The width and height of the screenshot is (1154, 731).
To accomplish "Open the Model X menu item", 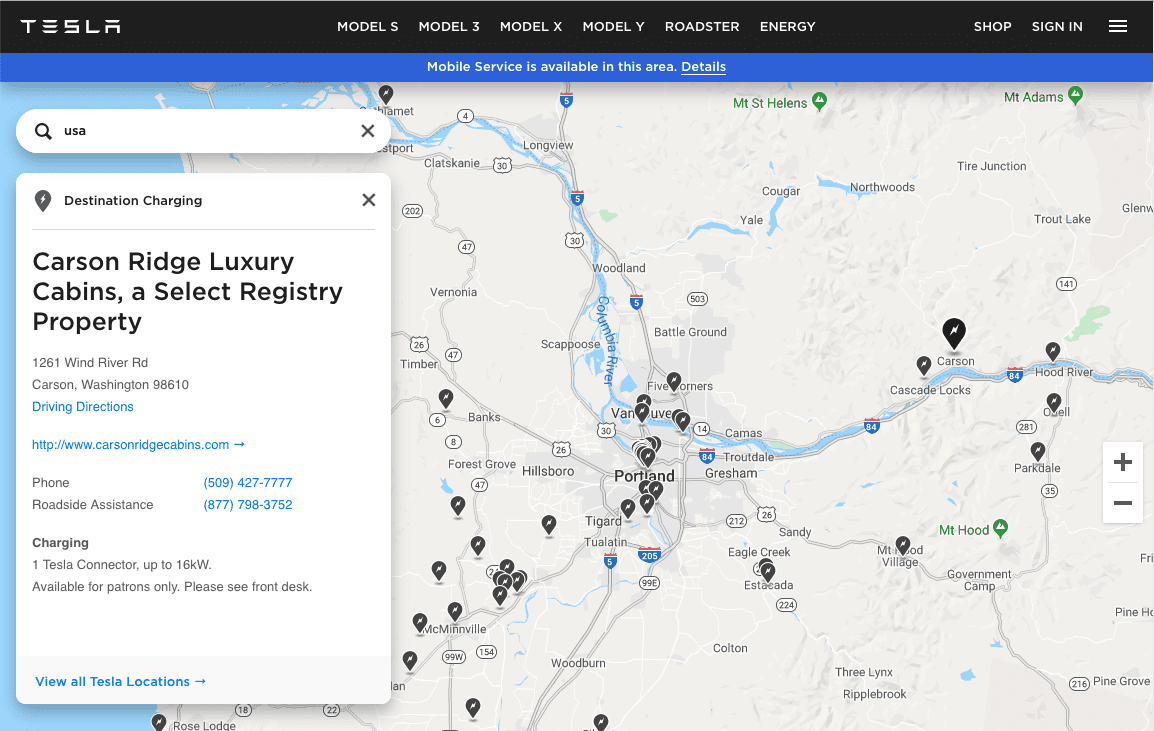I will [x=531, y=27].
